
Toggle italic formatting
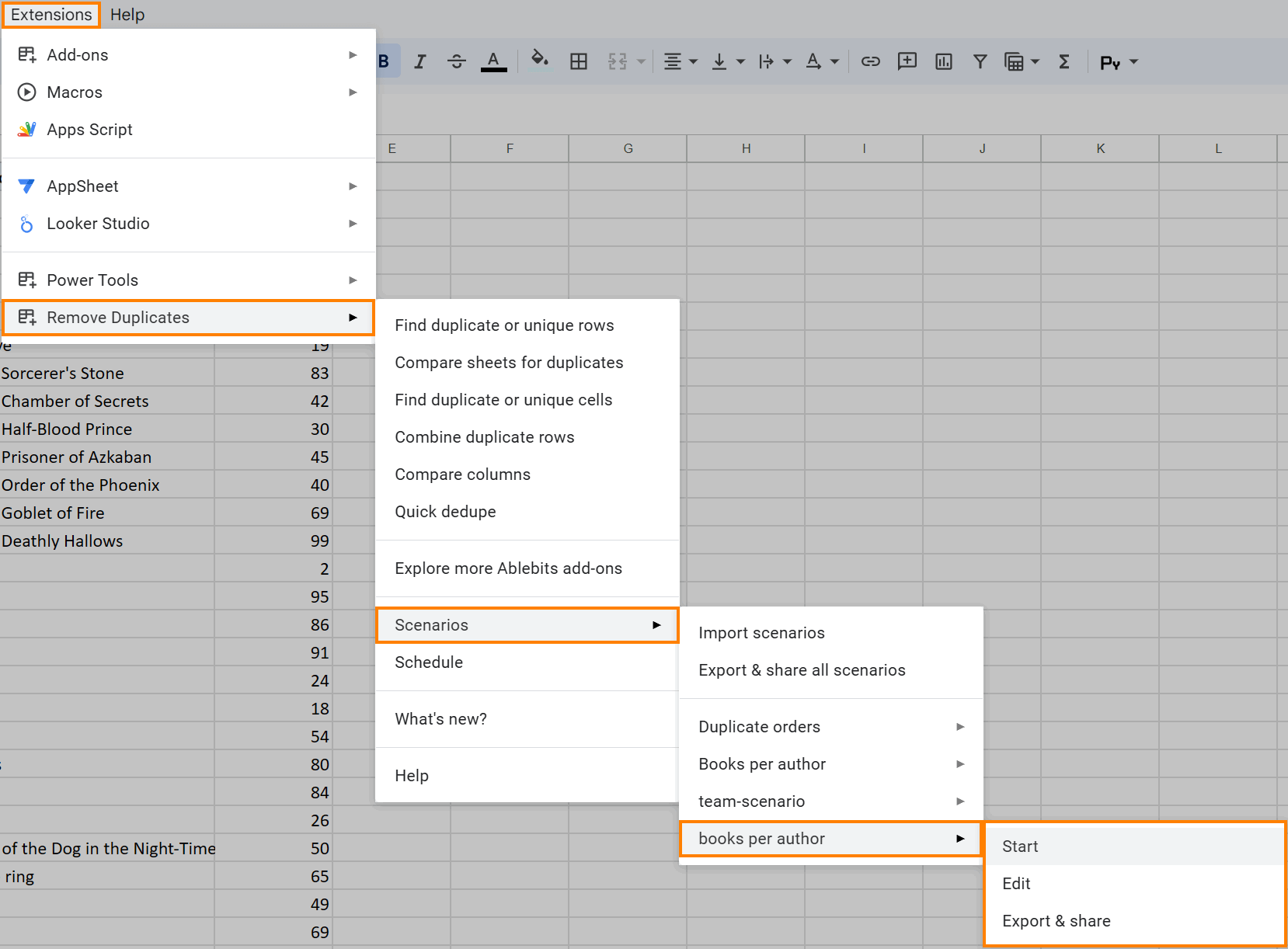420,61
